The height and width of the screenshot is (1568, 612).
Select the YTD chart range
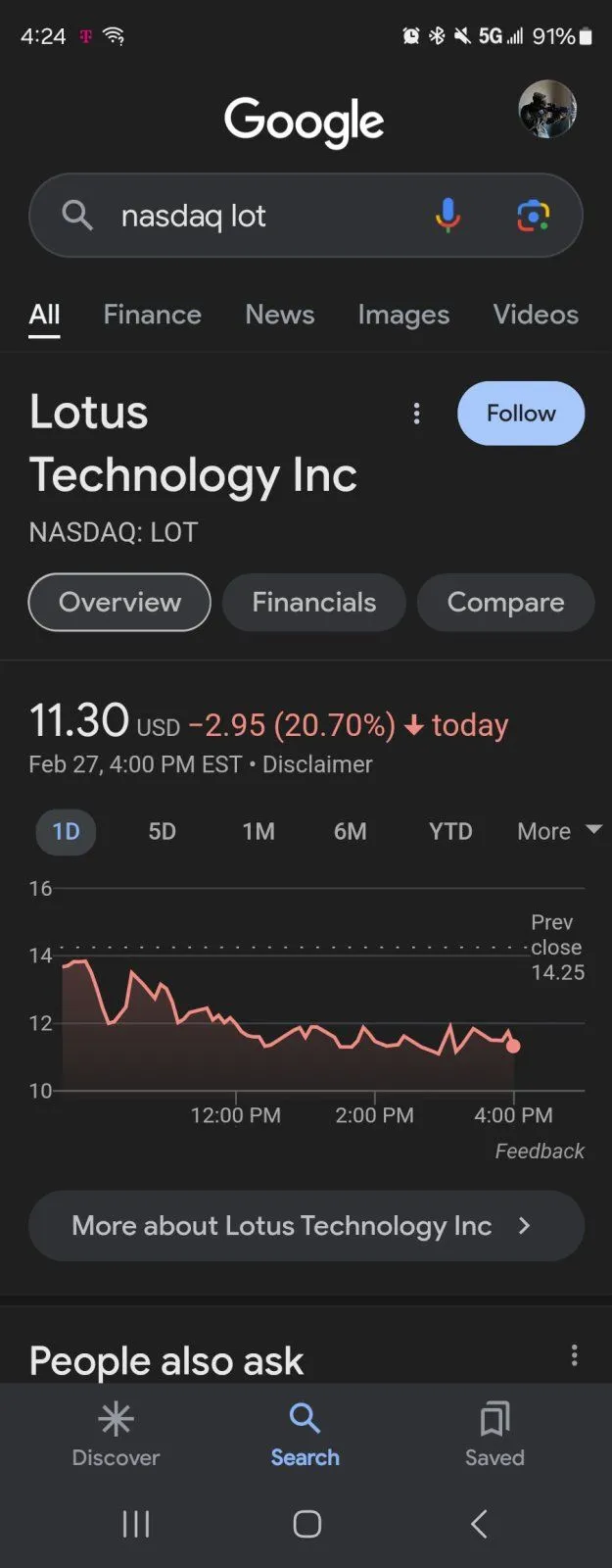coord(450,832)
